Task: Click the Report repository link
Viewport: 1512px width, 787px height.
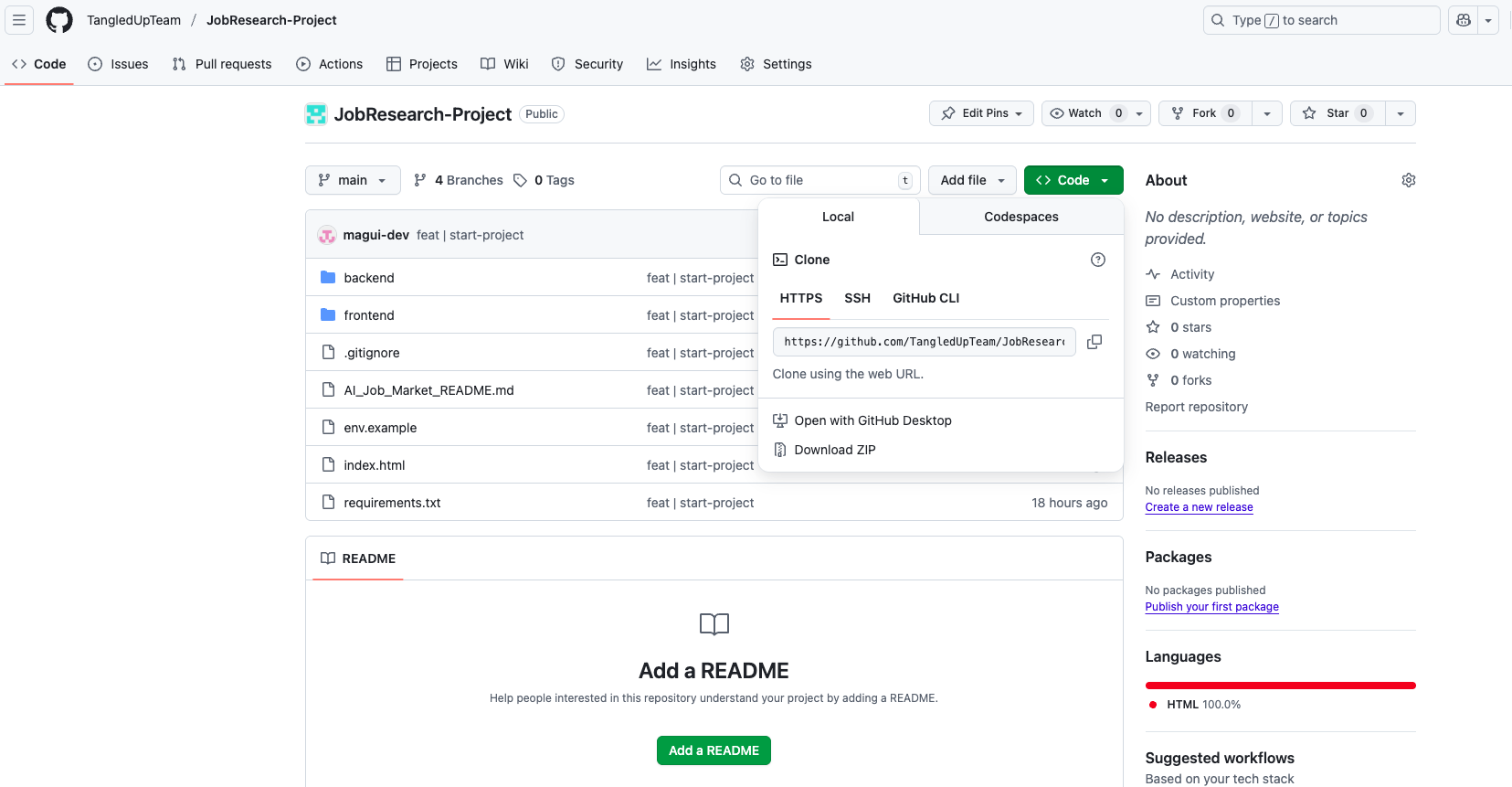Action: (1196, 407)
